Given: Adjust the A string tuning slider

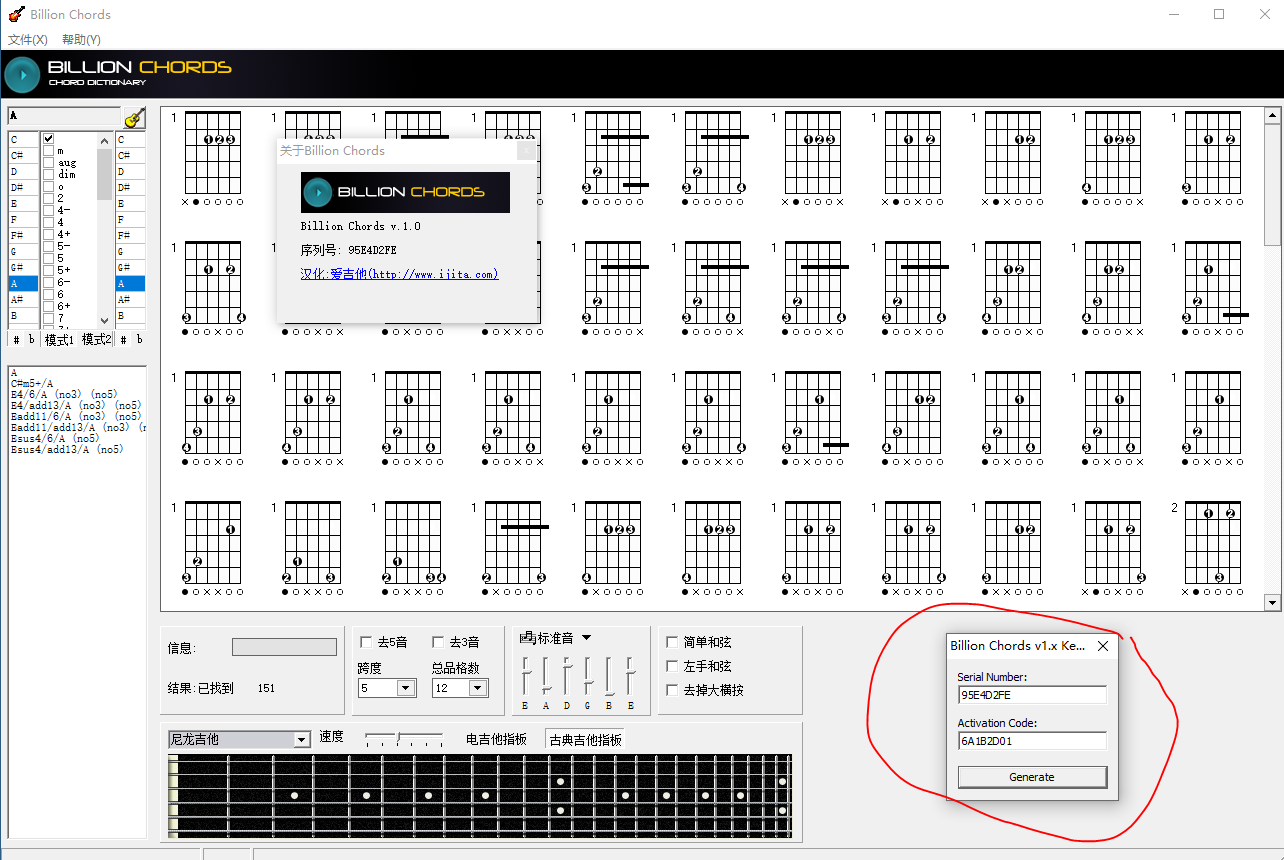Looking at the screenshot, I should 546,676.
